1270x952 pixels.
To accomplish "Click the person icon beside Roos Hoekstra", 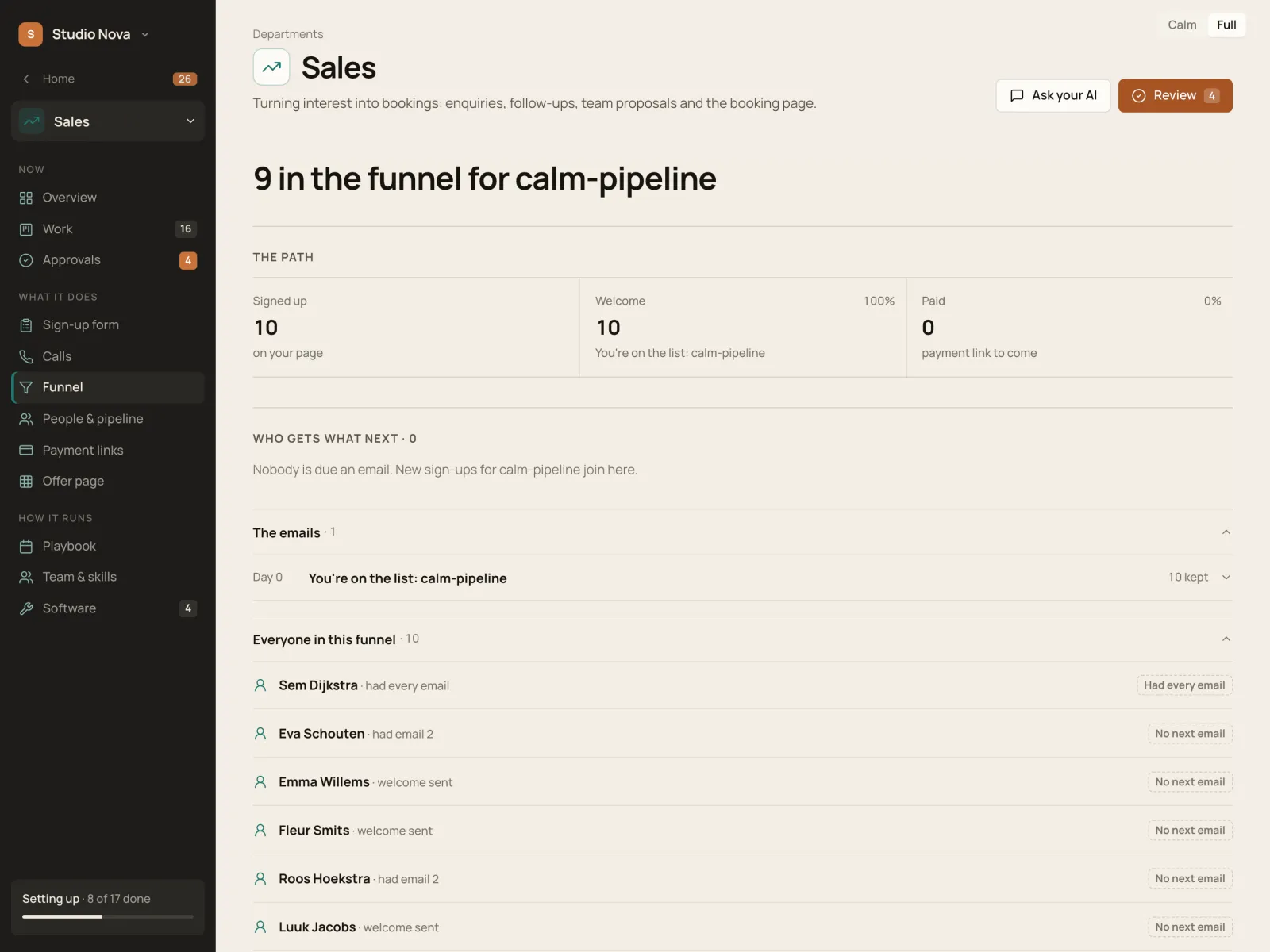I will point(260,879).
